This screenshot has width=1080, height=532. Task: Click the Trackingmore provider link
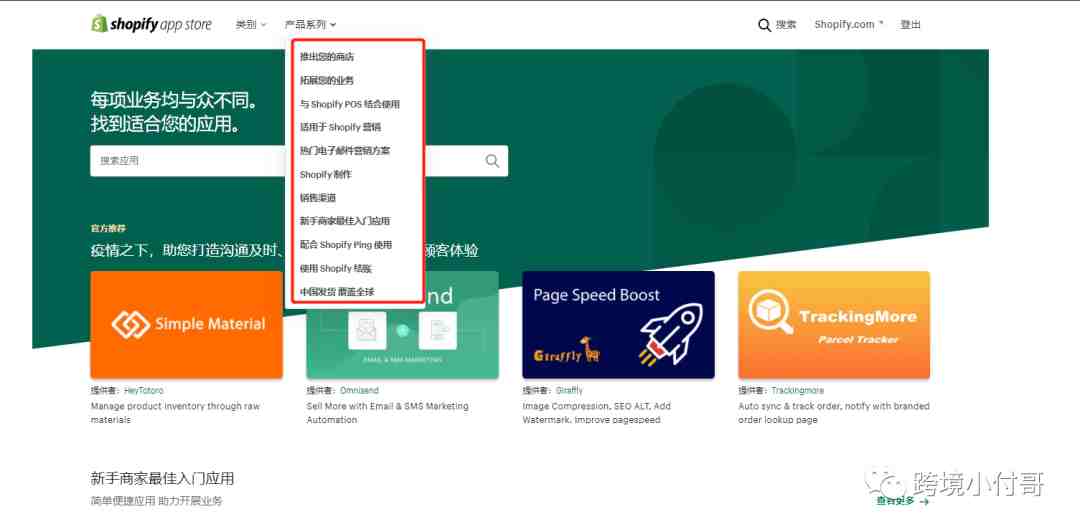[x=798, y=391]
